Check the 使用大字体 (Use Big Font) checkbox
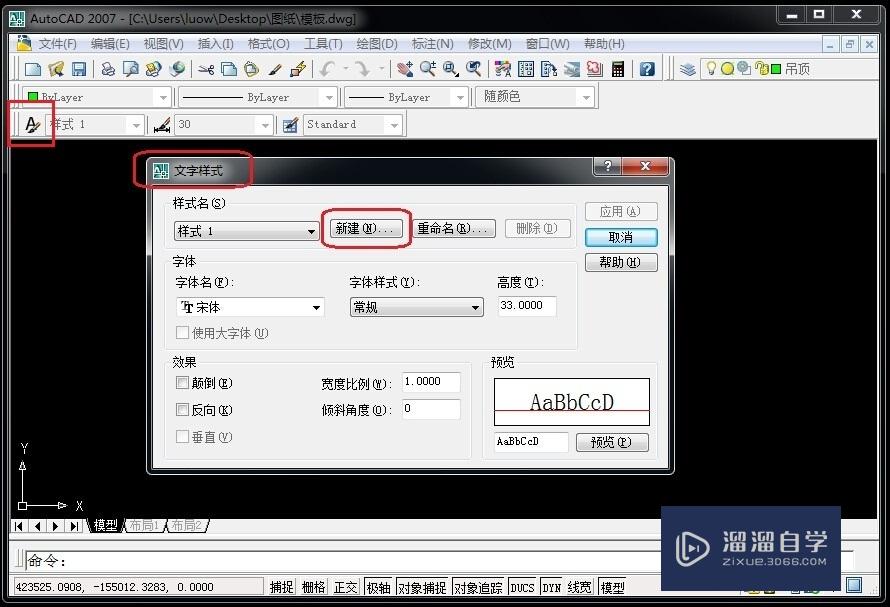Viewport: 890px width, 607px height. pos(182,334)
